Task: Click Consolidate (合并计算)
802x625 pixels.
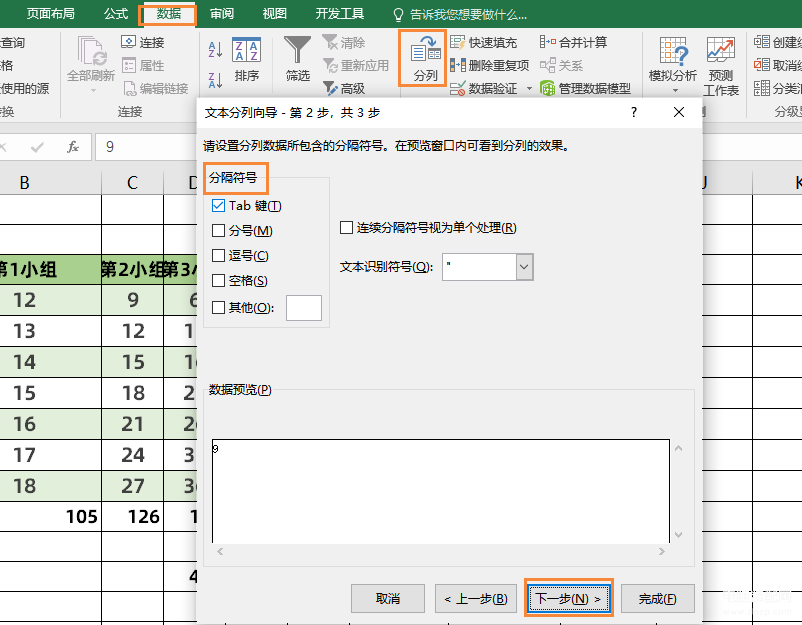Action: pos(573,42)
